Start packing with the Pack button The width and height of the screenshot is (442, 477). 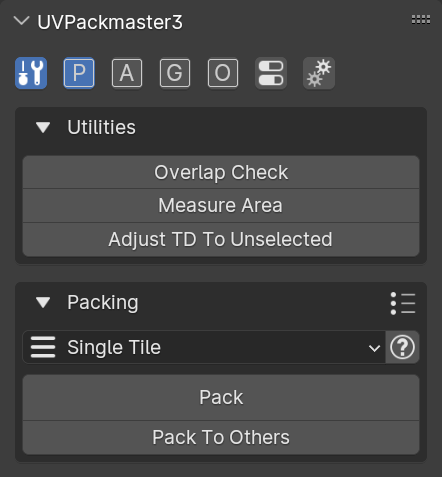(x=221, y=397)
